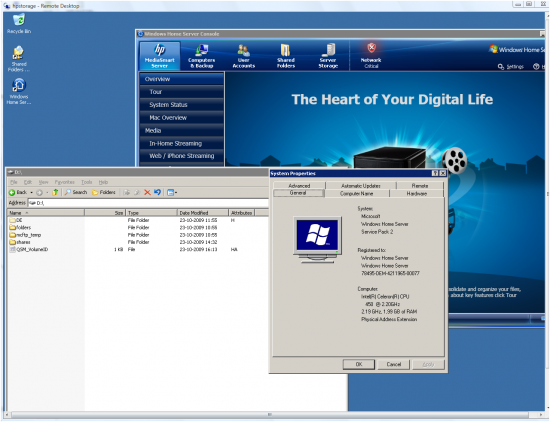This screenshot has width=550, height=422.
Task: Sort by the Size column header
Action: coord(105,213)
